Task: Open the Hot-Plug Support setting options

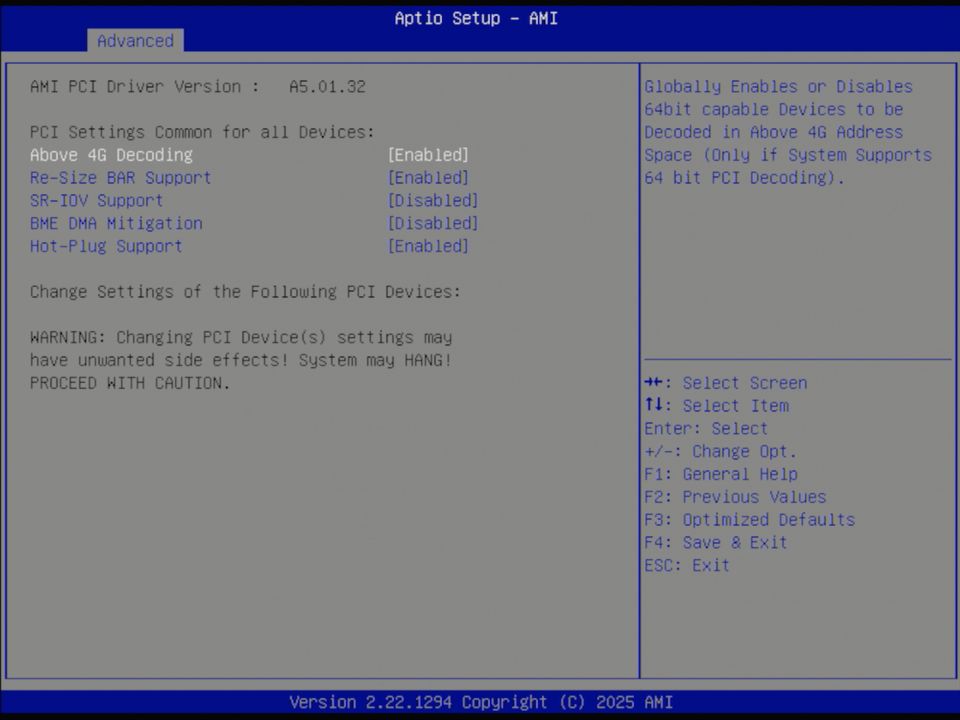Action: [x=428, y=246]
